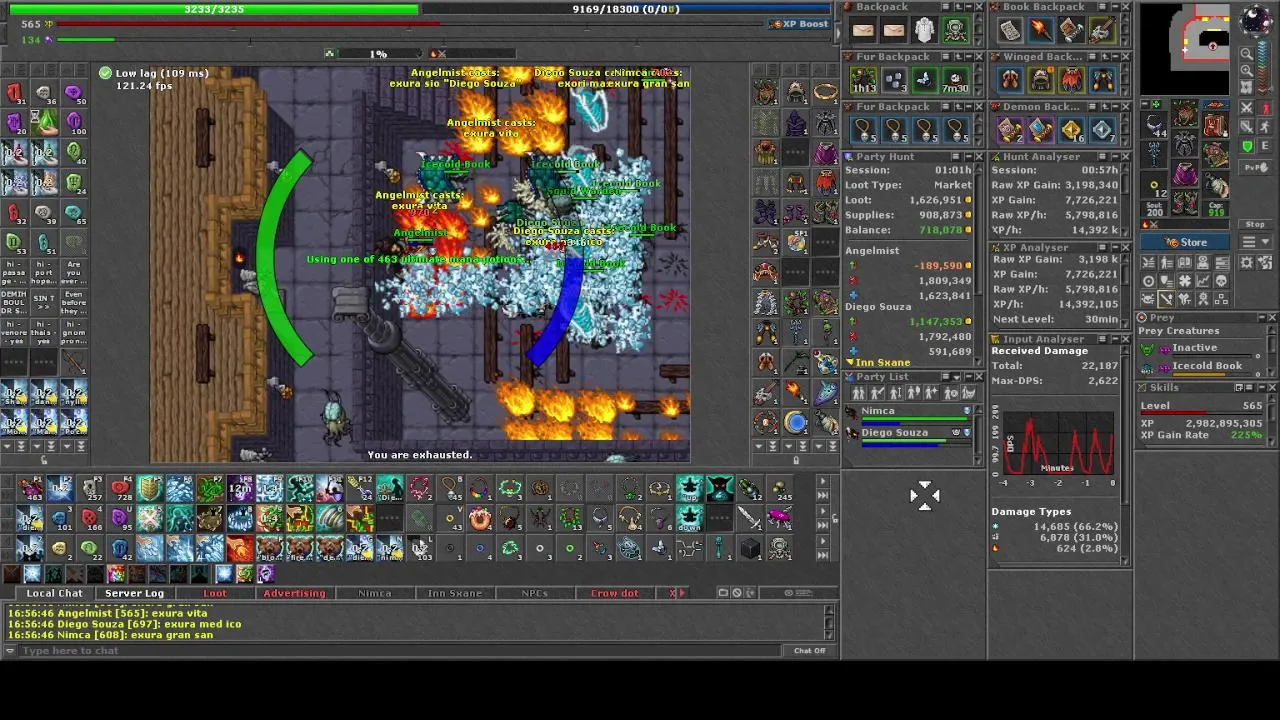
Task: Open the Advertising chat tab
Action: (x=294, y=593)
